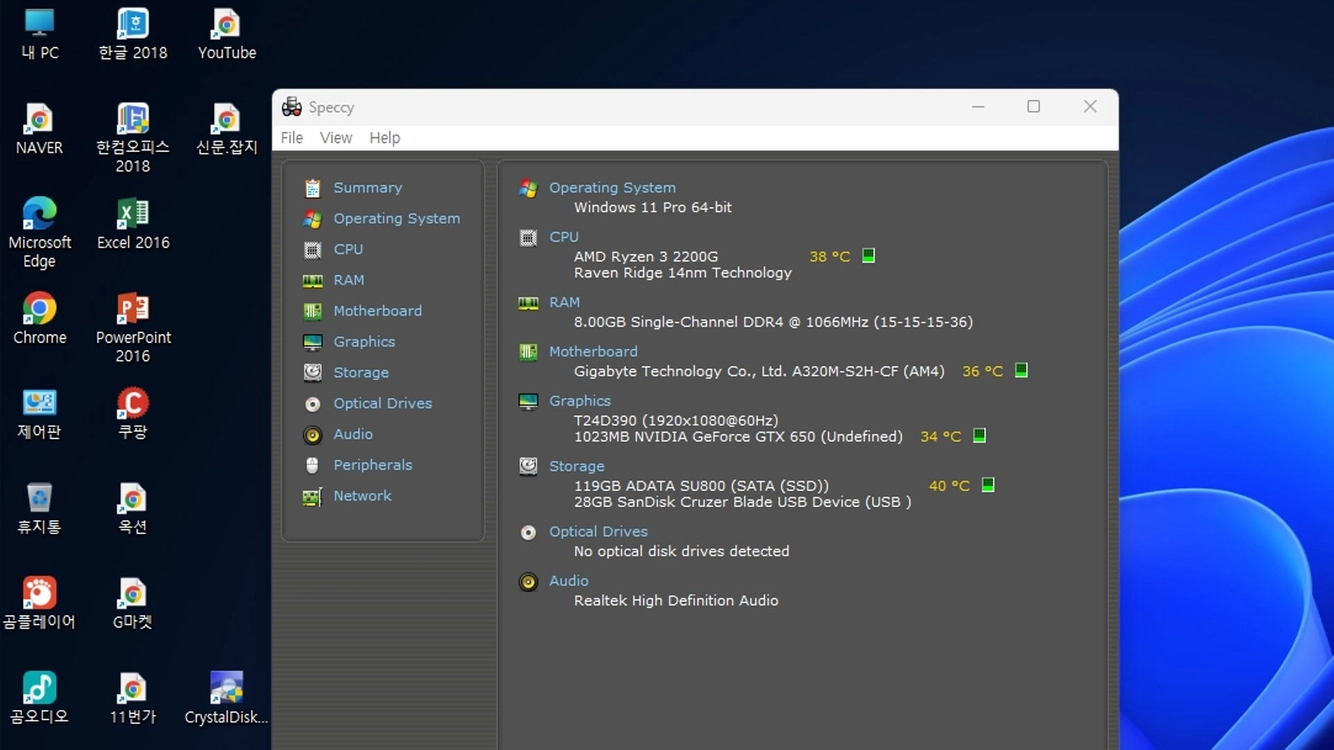Click the RAM icon in summary panel
The height and width of the screenshot is (750, 1334).
(x=528, y=302)
